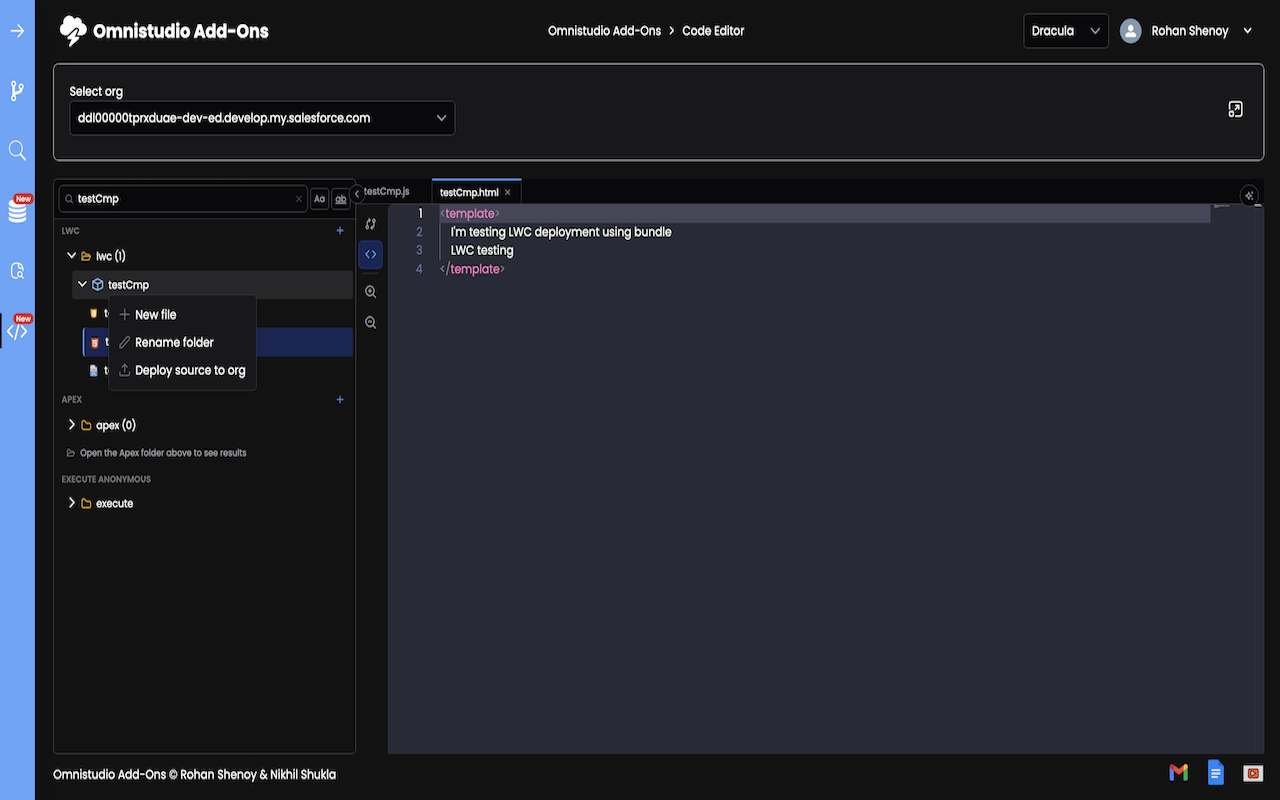Screen dimensions: 1280x800
Task: Open the Select org dropdown
Action: pos(262,118)
